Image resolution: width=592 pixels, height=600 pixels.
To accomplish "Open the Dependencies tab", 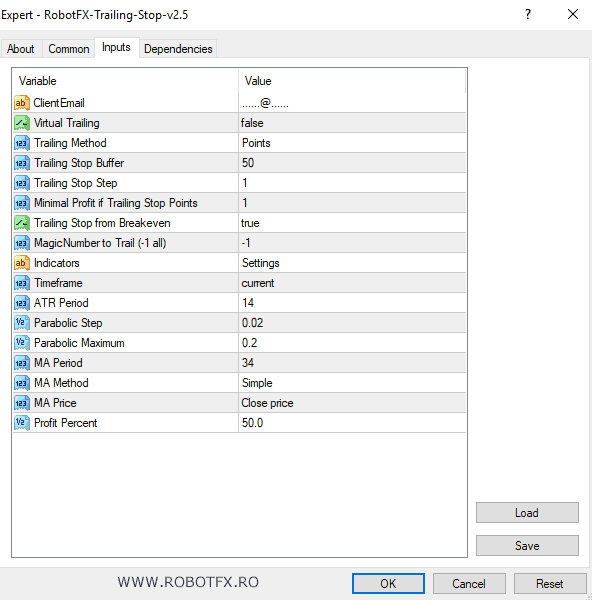I will click(x=178, y=49).
